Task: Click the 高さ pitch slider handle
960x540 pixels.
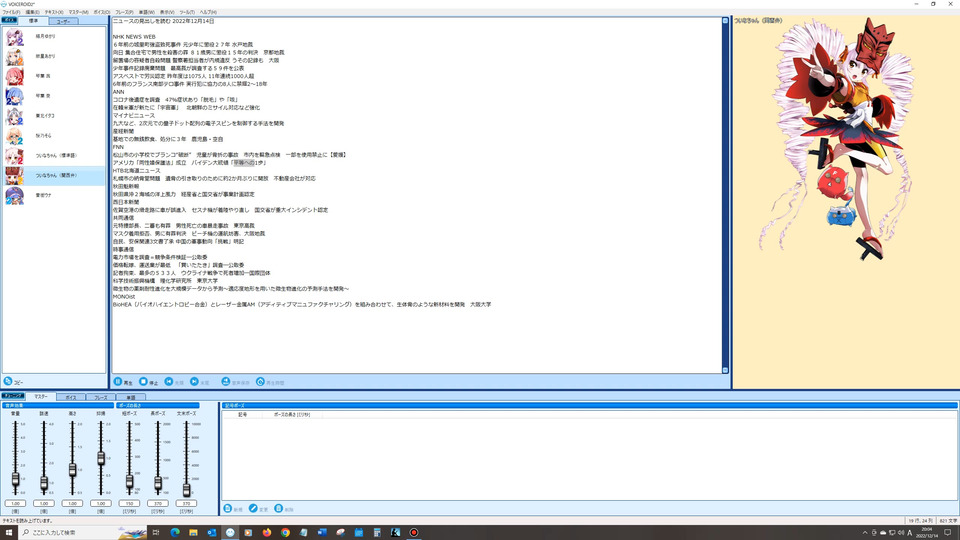Action: point(72,470)
